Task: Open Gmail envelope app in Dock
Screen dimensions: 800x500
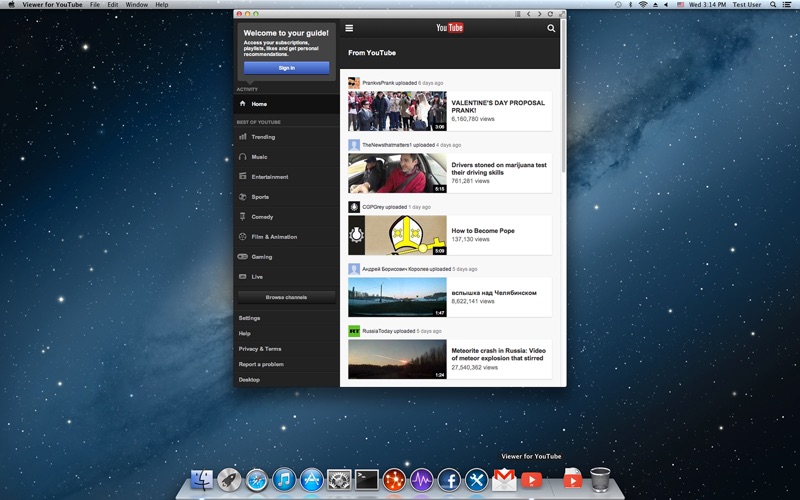Action: [x=504, y=480]
